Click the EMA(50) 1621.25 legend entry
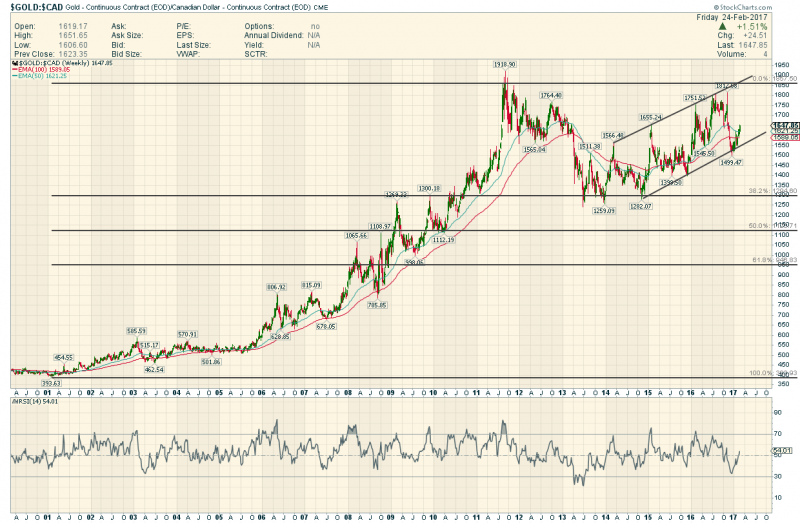800x523 pixels. coord(42,76)
